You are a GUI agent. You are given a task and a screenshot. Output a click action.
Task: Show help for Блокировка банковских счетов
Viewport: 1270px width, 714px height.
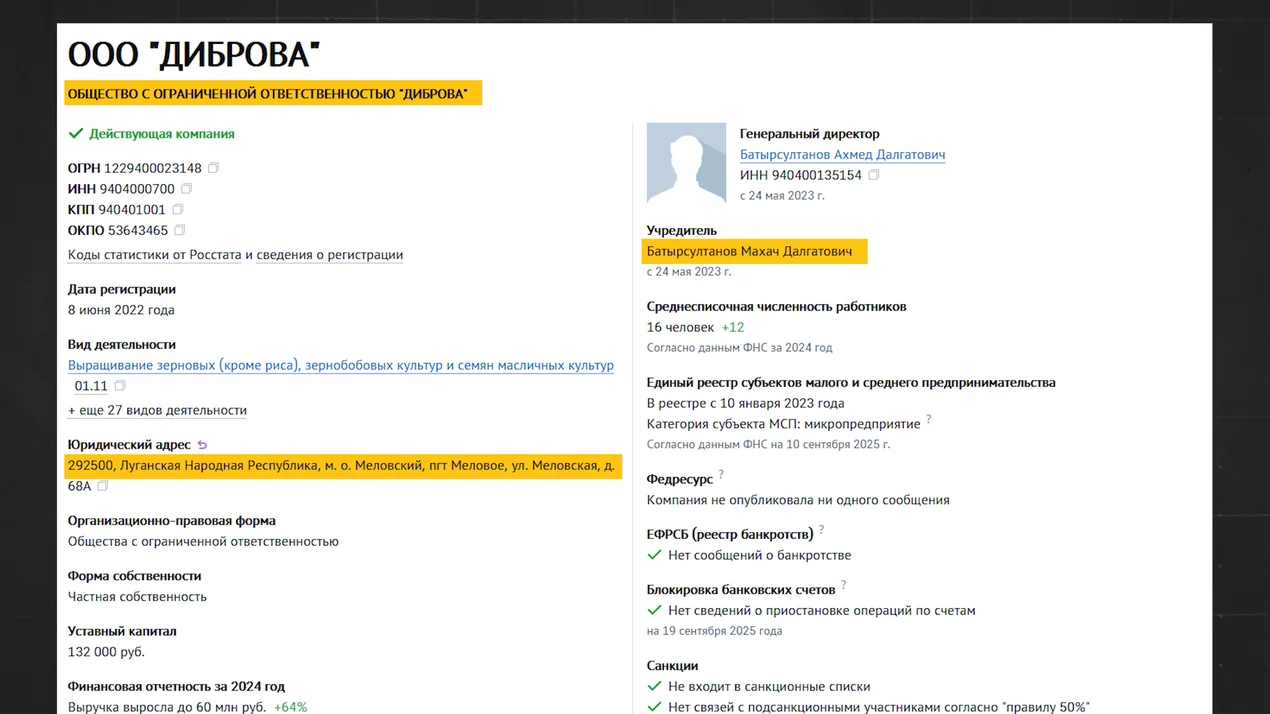click(844, 585)
